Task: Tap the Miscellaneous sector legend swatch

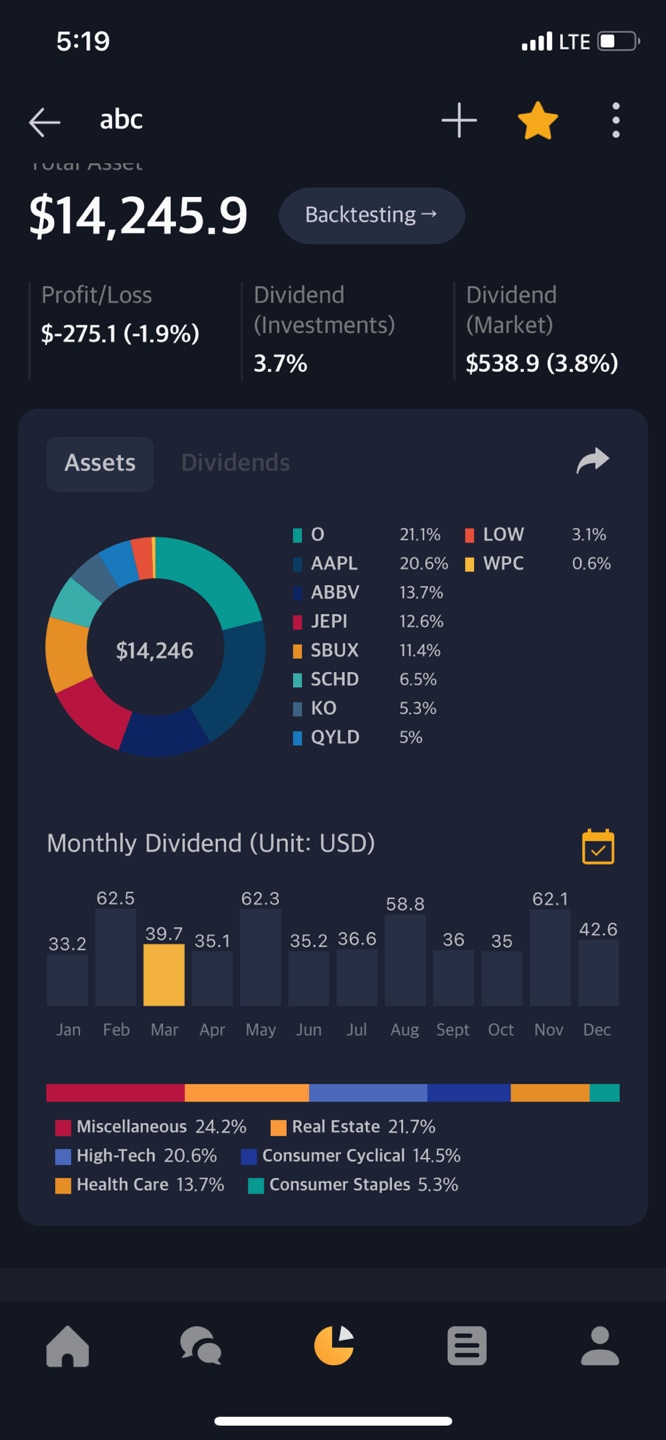Action: (63, 1128)
